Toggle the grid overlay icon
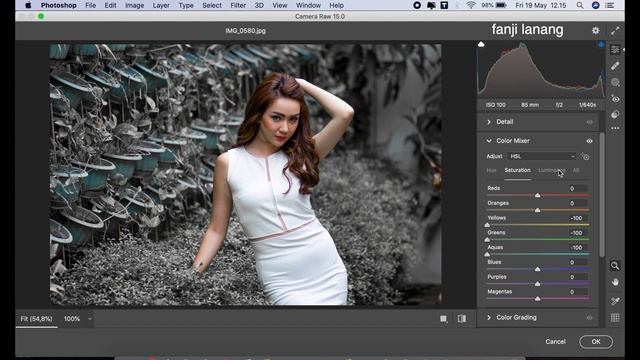Viewport: 640px width, 360px height. (615, 318)
